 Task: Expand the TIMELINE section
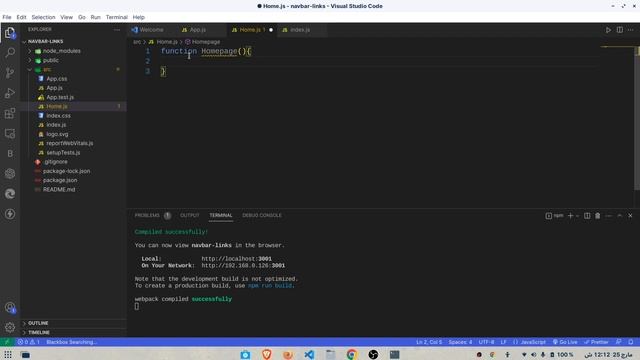(x=38, y=332)
